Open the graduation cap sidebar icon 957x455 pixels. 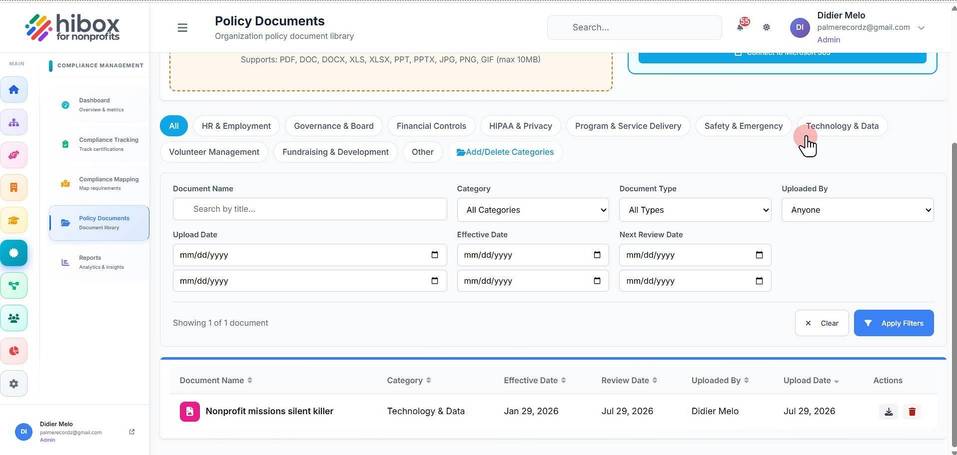click(13, 220)
